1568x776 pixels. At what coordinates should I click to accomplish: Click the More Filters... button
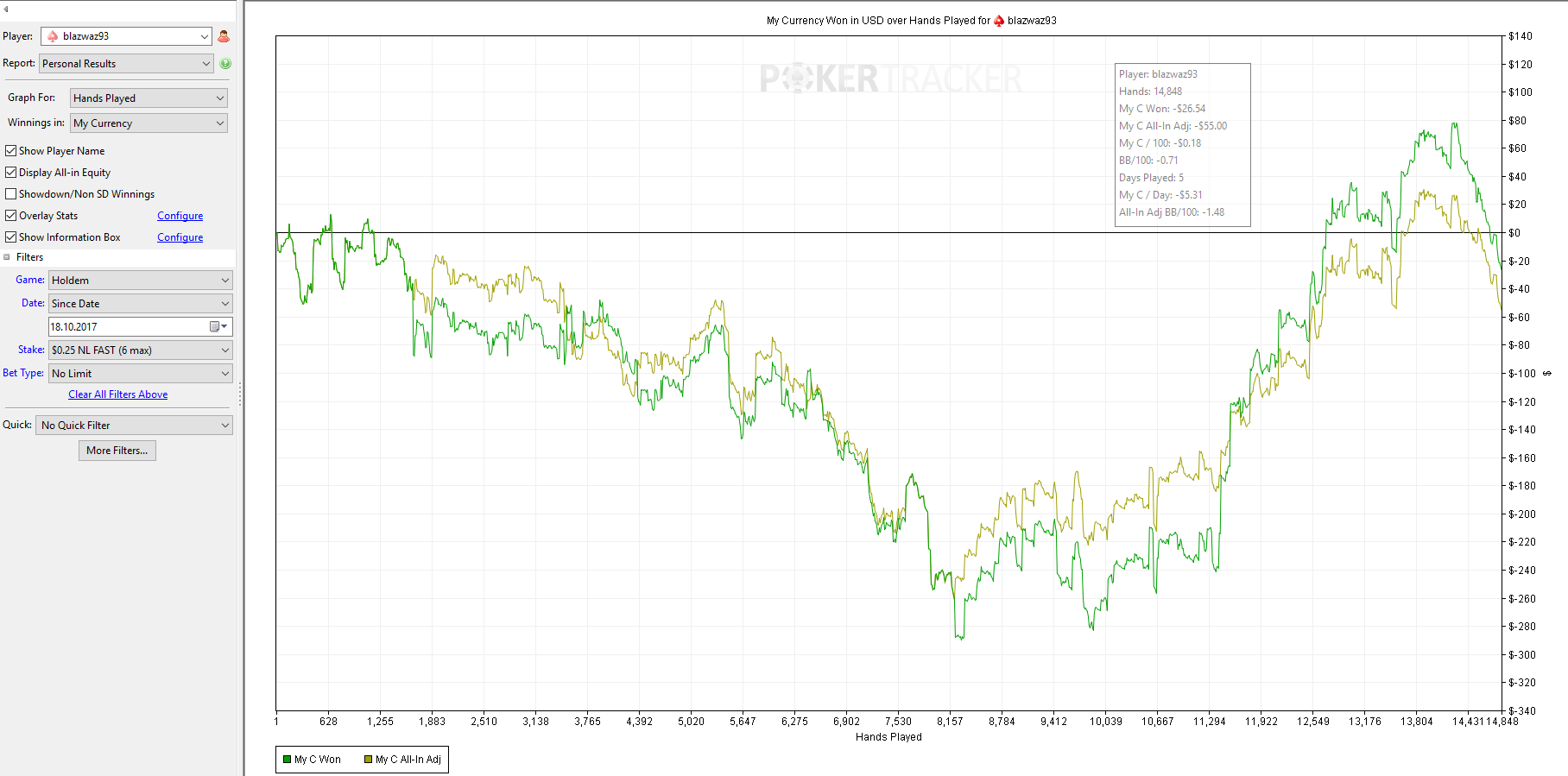click(x=117, y=450)
